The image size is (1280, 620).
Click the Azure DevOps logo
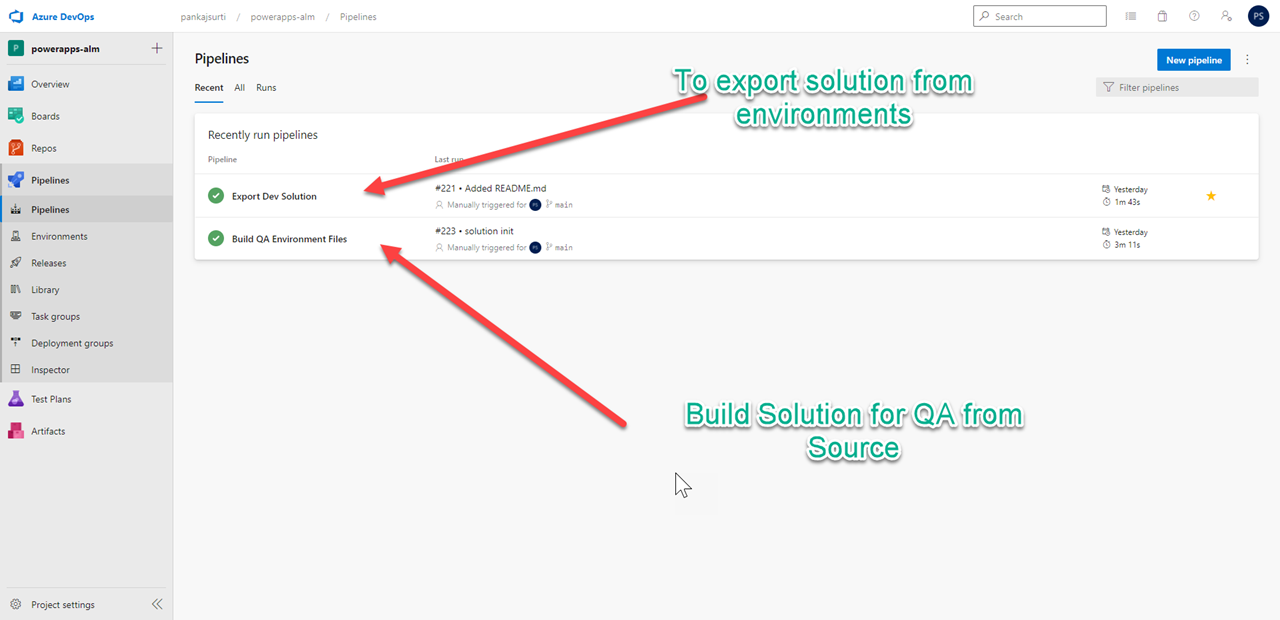point(16,17)
